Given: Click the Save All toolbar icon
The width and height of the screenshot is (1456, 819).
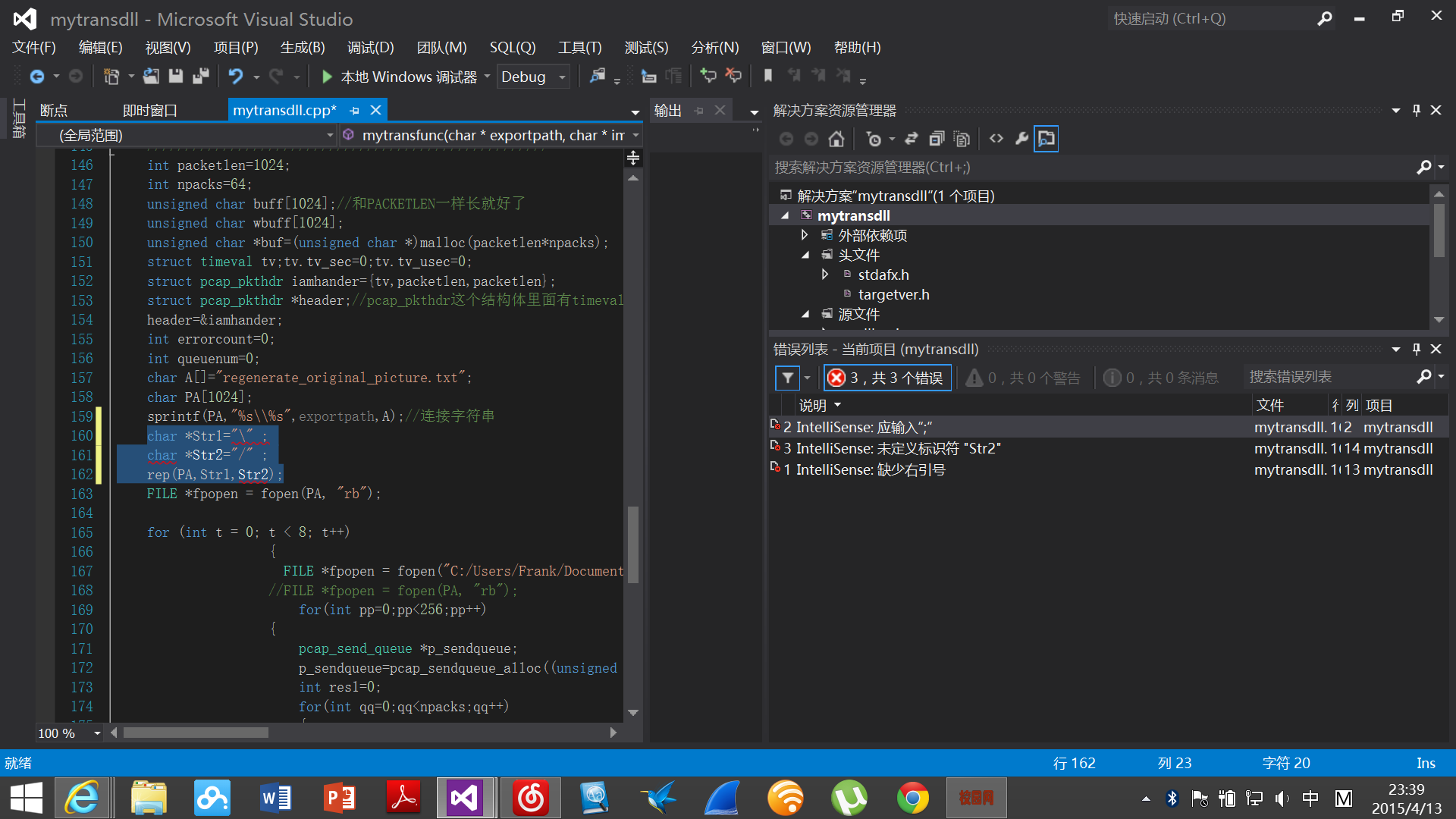Looking at the screenshot, I should (x=201, y=77).
